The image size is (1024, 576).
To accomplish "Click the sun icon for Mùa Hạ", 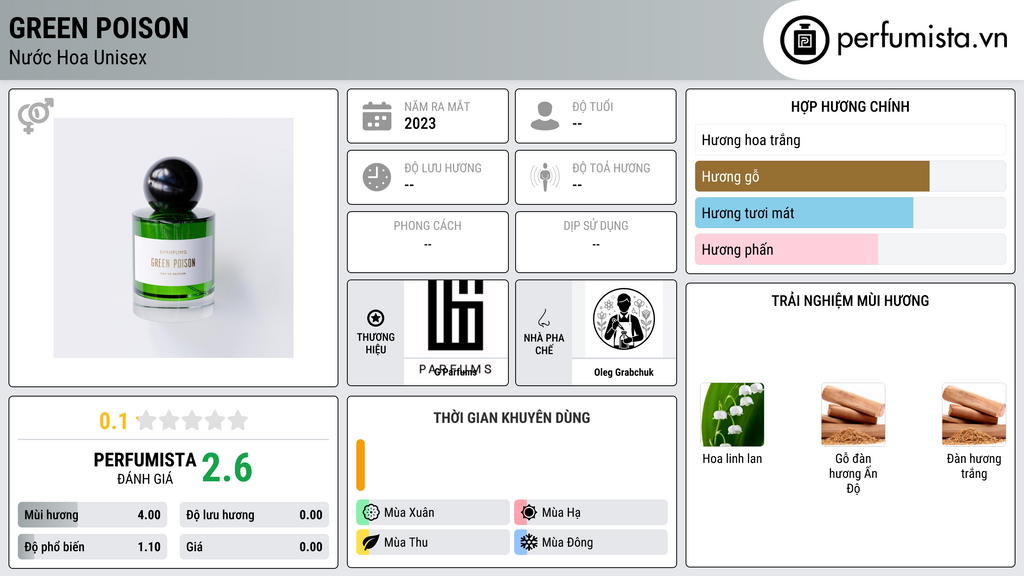I will (x=529, y=512).
